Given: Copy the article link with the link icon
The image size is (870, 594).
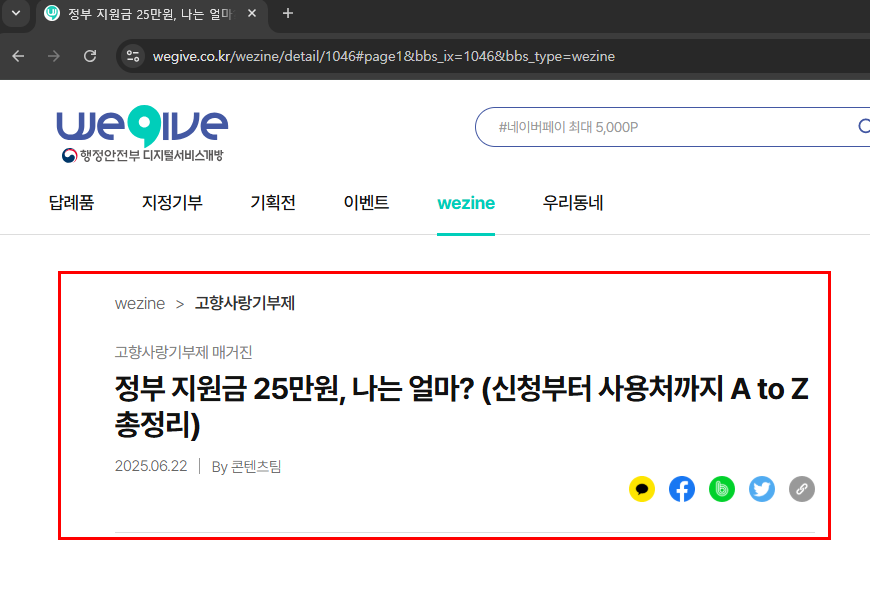Looking at the screenshot, I should click(801, 489).
